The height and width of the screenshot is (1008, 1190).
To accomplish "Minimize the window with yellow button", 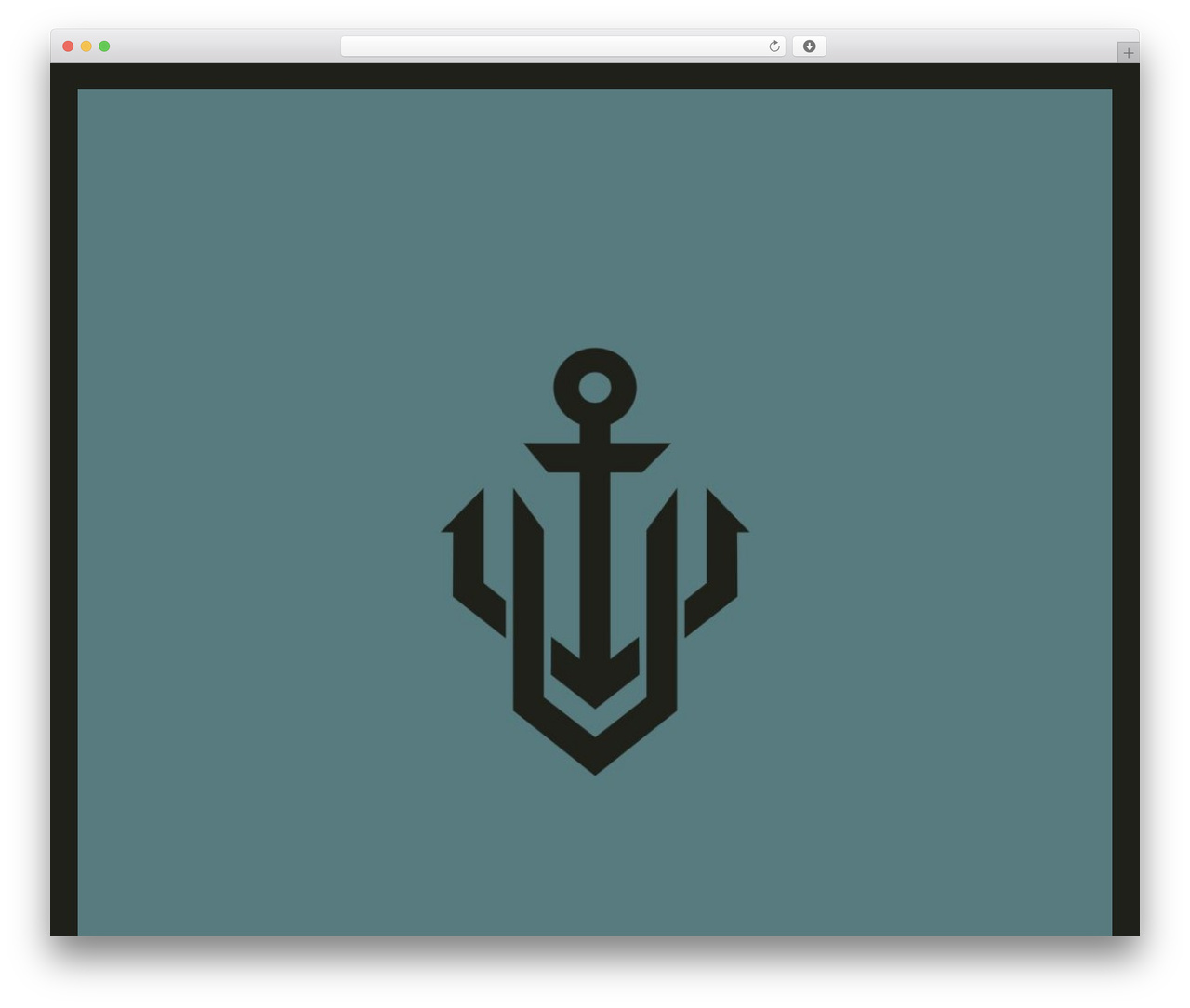I will 86,46.
